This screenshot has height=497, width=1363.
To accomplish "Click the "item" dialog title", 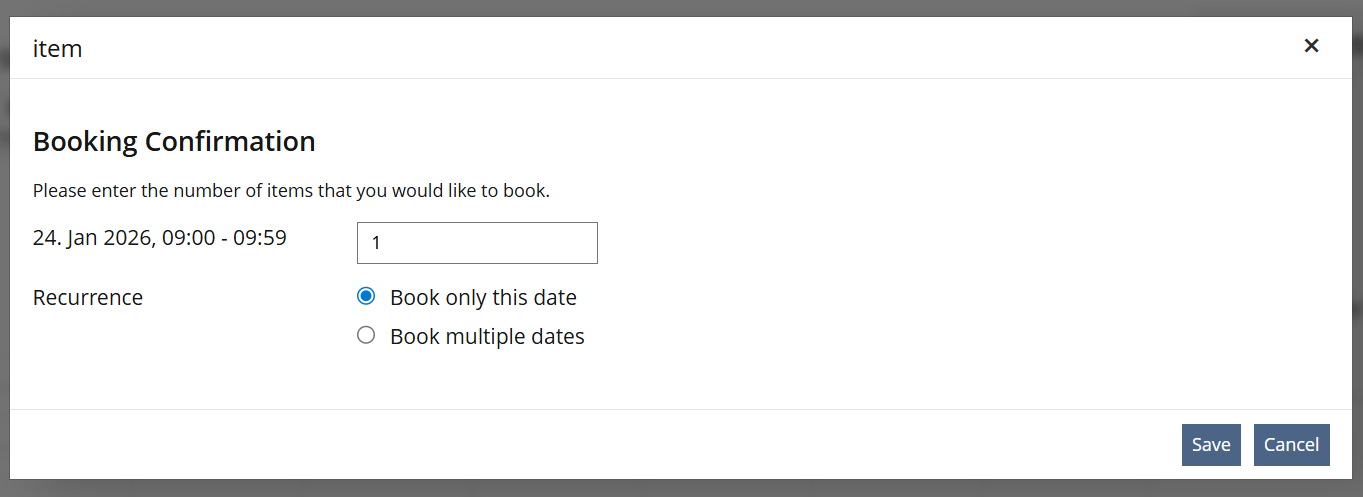I will point(57,48).
